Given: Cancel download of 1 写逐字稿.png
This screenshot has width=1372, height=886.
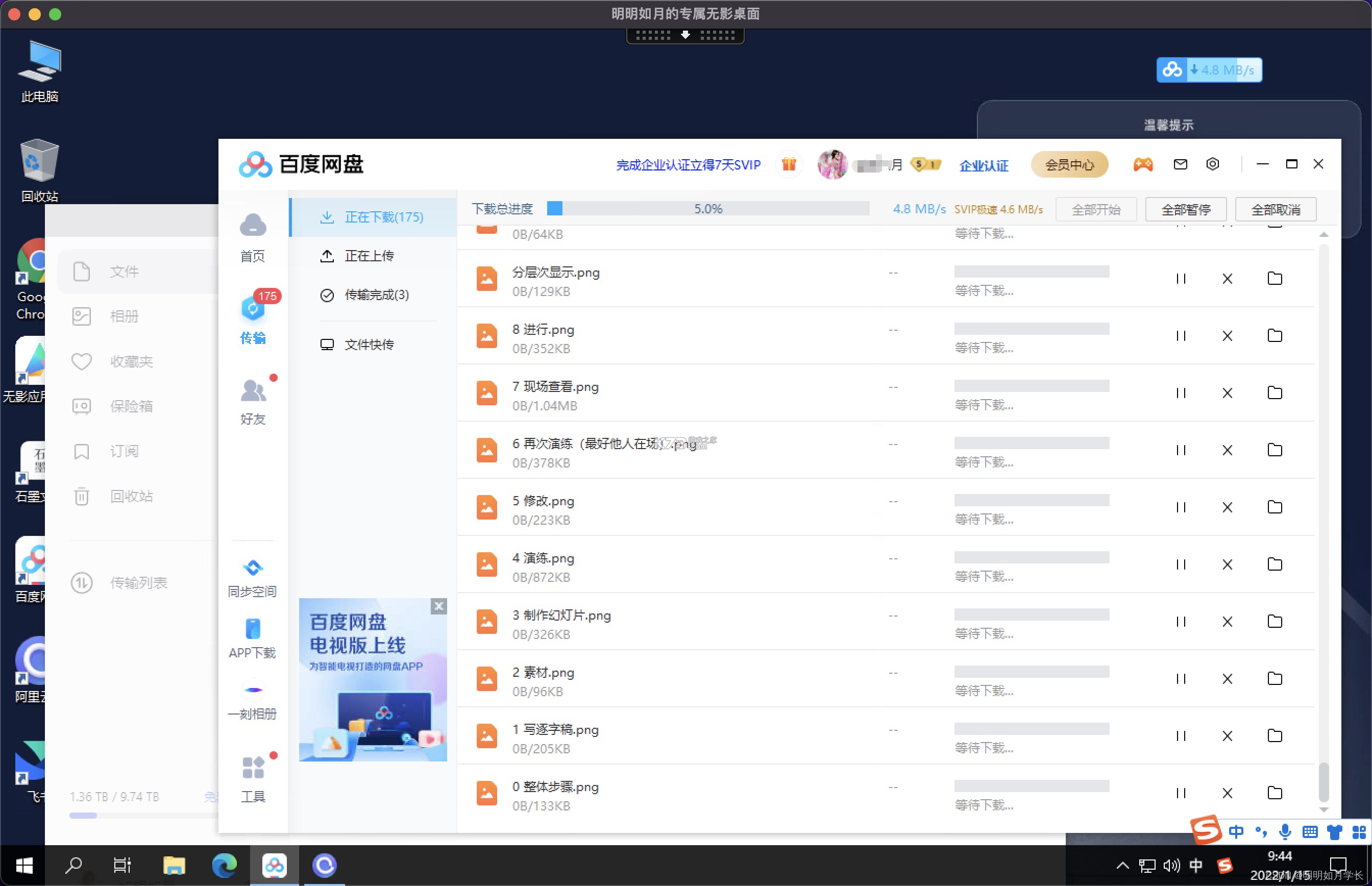Looking at the screenshot, I should (1227, 736).
